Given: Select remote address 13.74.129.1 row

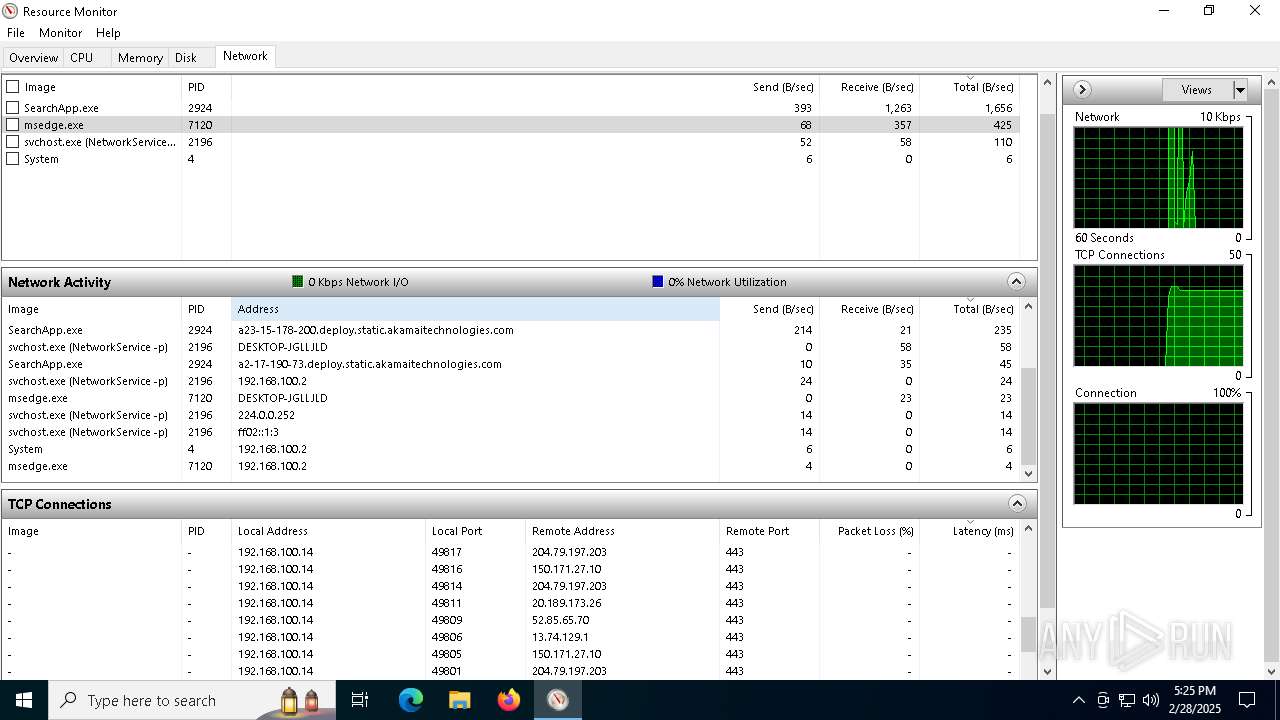Looking at the screenshot, I should point(511,637).
